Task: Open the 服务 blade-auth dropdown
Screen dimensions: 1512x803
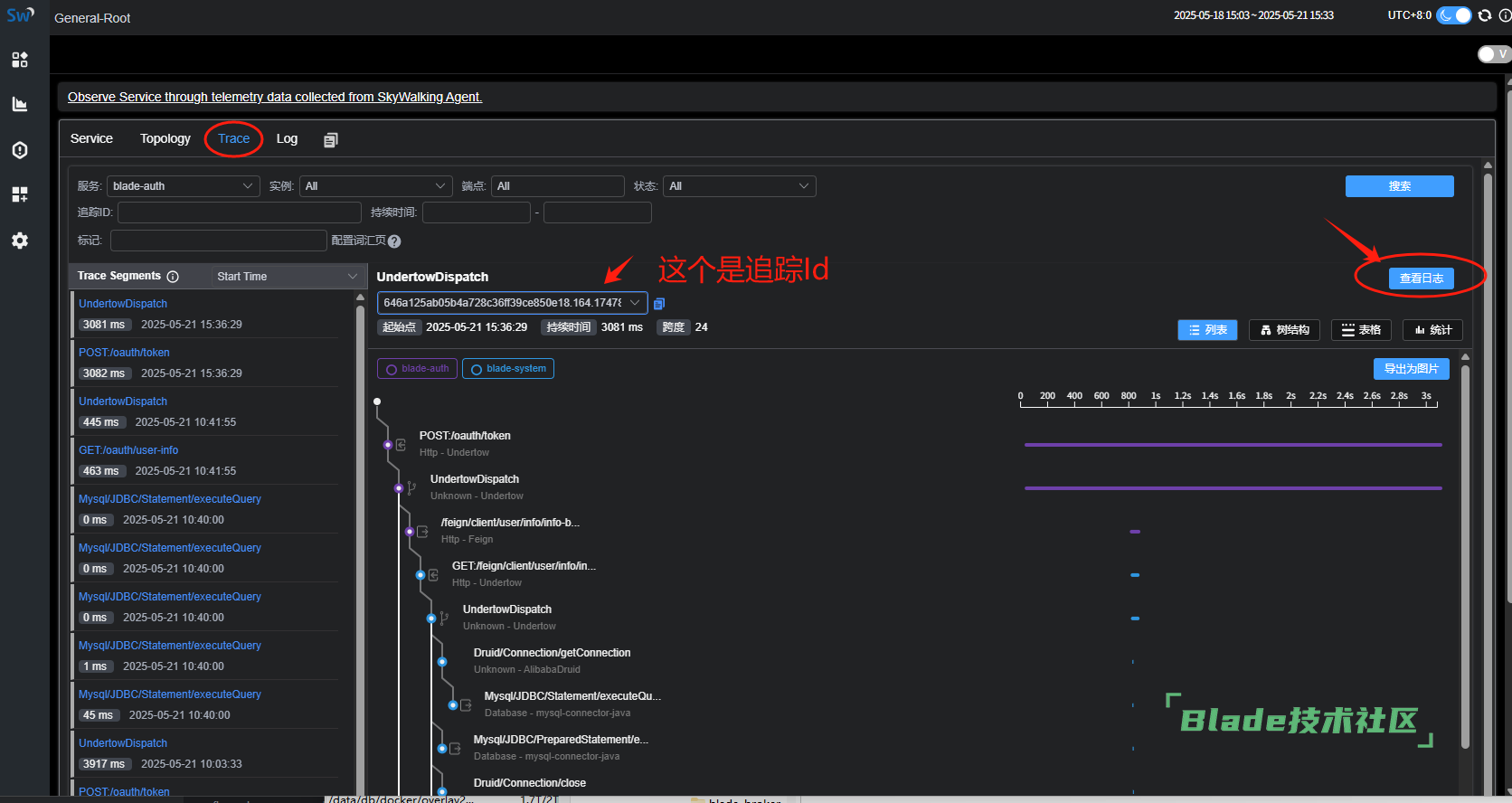Action: [184, 186]
